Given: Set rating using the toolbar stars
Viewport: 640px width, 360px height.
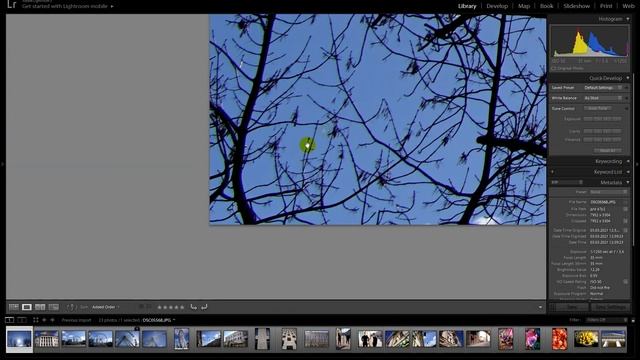Looking at the screenshot, I should pos(171,307).
